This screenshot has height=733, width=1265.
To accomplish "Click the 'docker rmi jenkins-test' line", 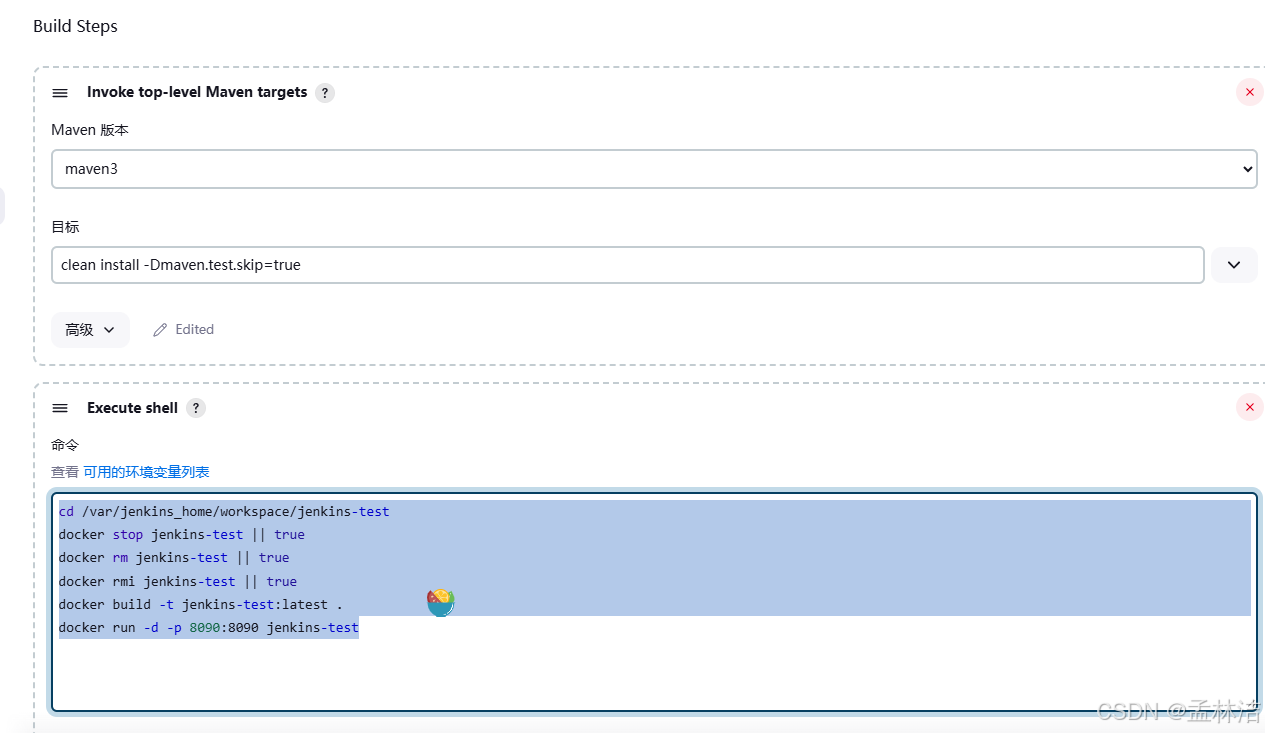I will pos(177,581).
